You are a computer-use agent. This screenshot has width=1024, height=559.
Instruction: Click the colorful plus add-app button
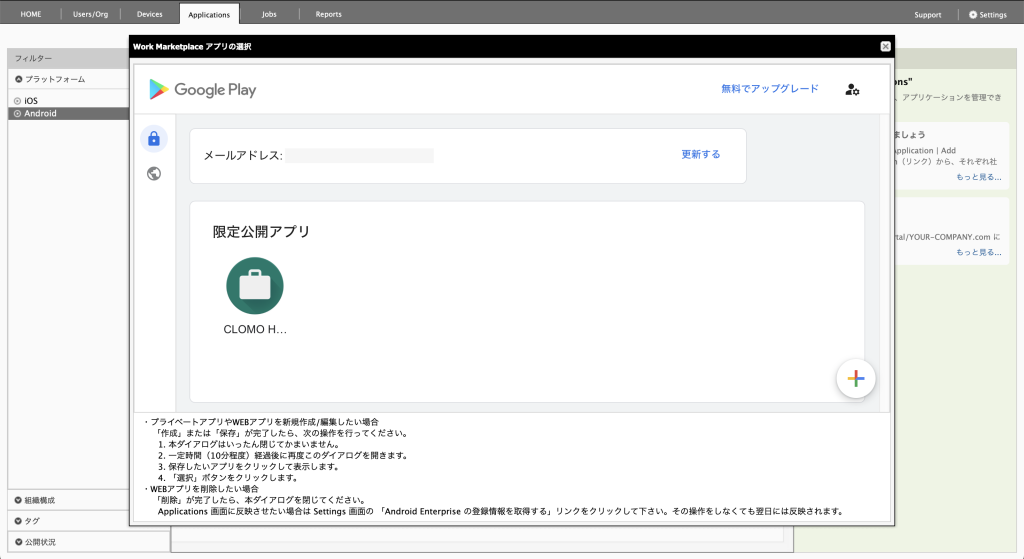[x=855, y=378]
